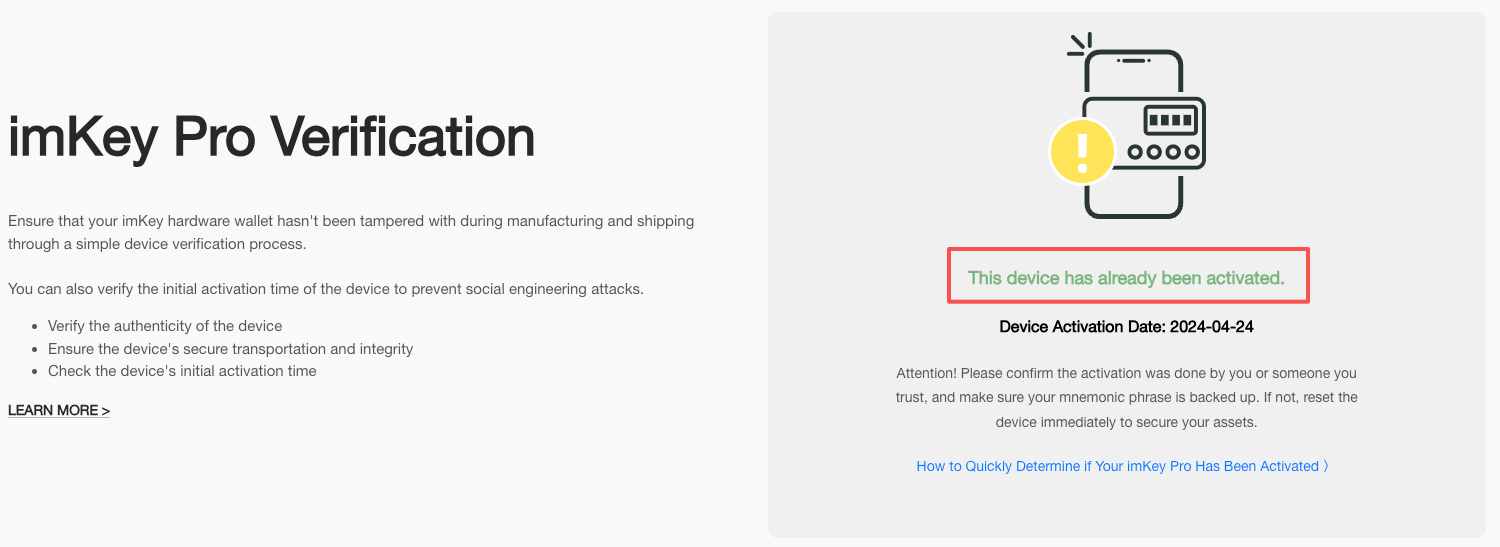Click the Attention warning paragraph
1500x547 pixels.
pos(1126,398)
